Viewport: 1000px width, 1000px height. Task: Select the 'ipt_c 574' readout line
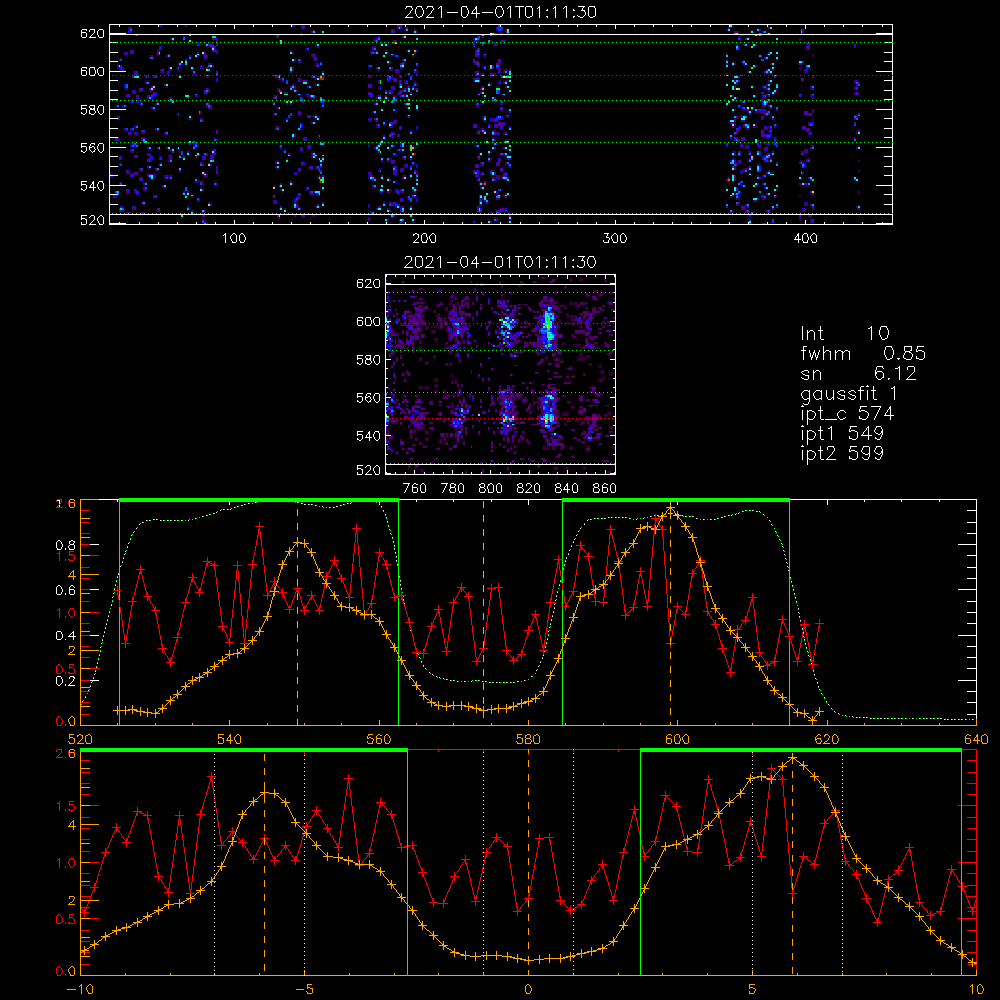coord(847,414)
